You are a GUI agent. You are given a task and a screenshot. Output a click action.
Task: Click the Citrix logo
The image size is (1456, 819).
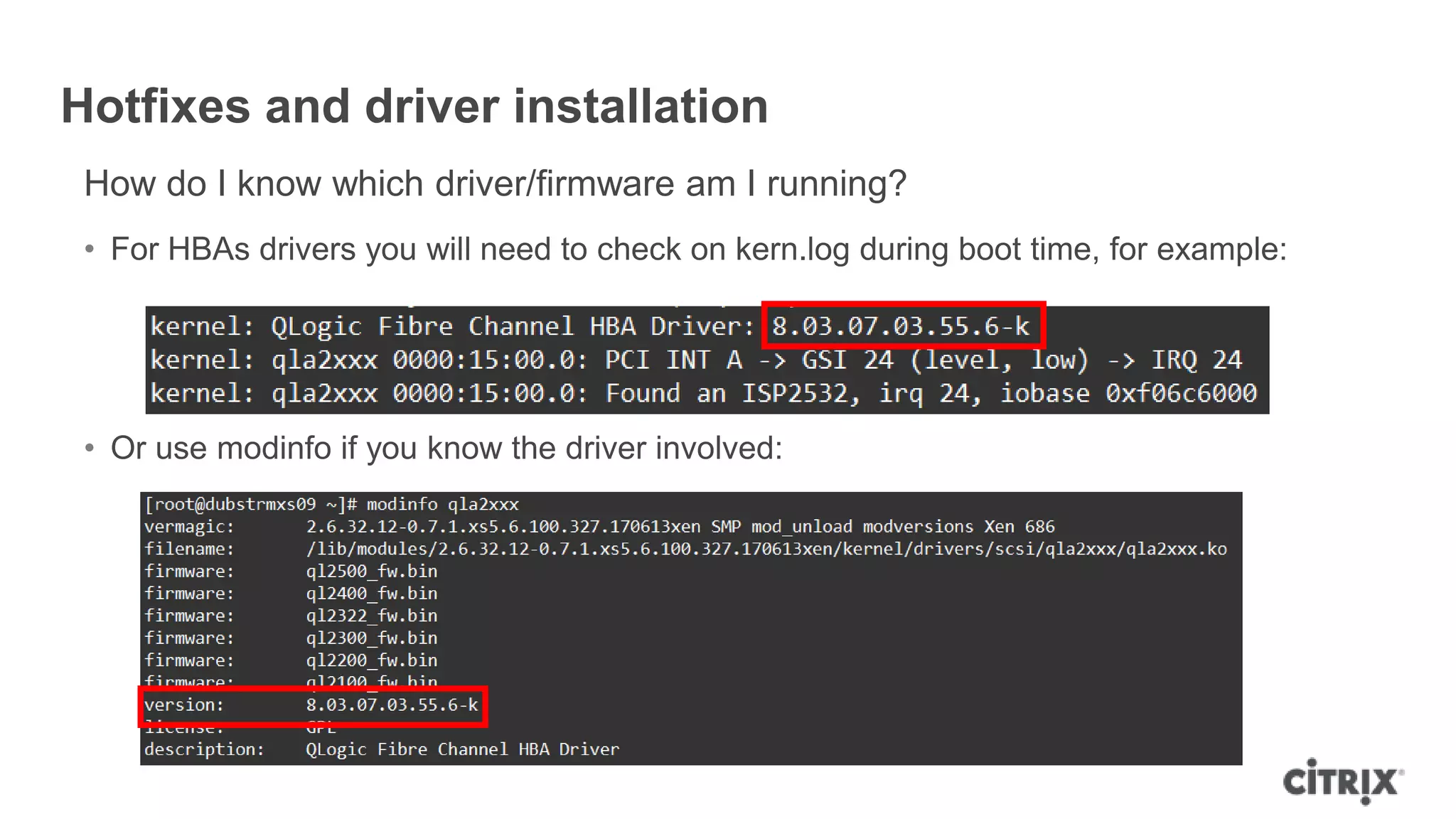coord(1343,781)
